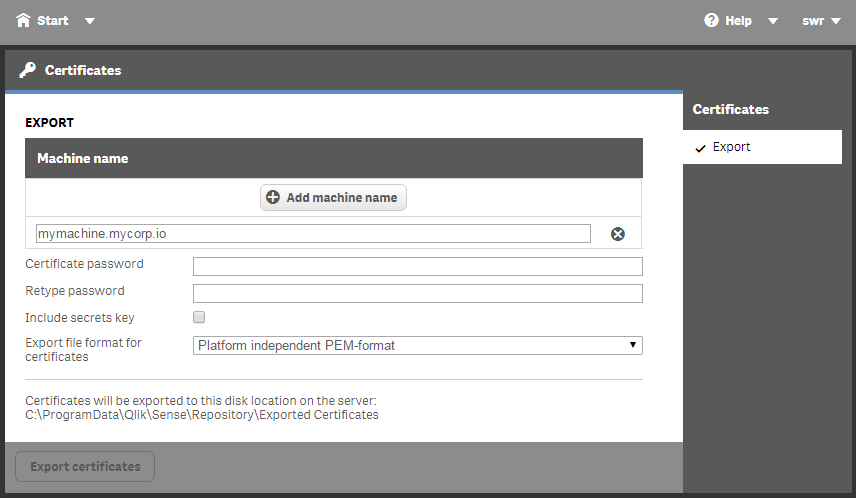The width and height of the screenshot is (856, 498).
Task: Open the Export file format dropdown
Action: click(418, 345)
